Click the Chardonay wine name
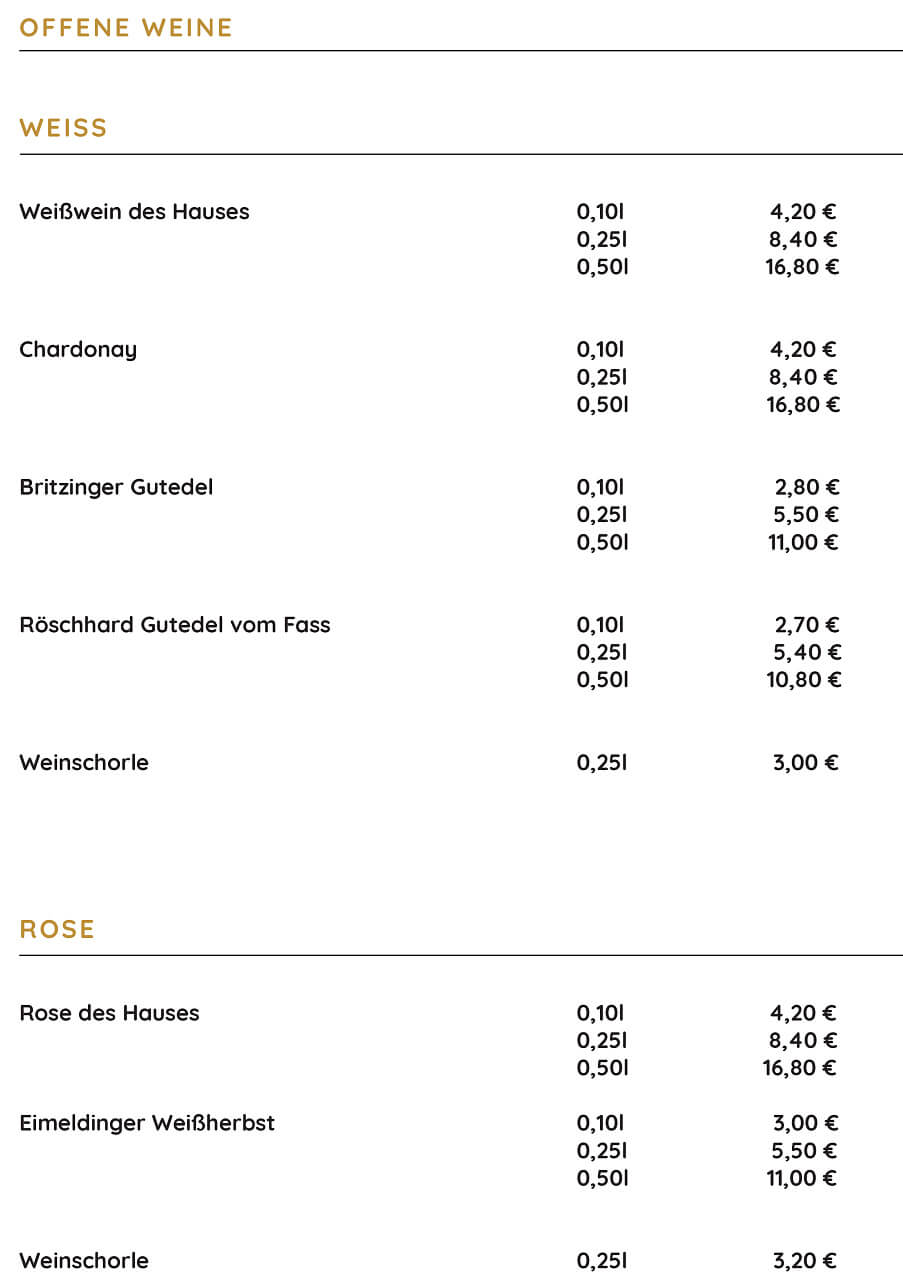 point(78,350)
